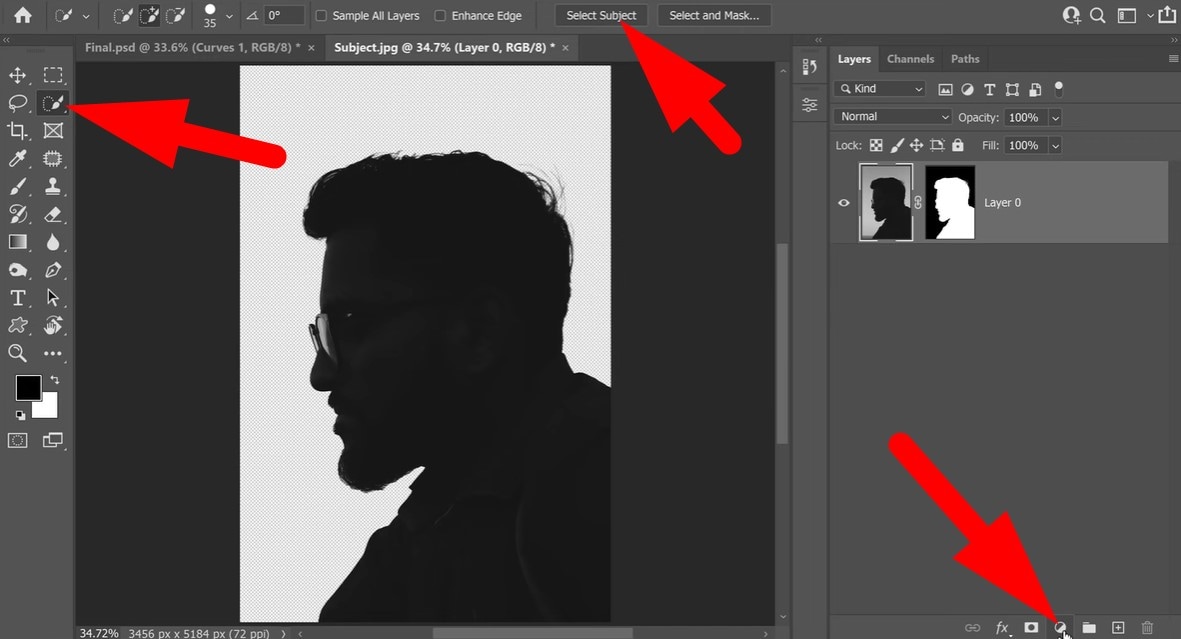Switch to the Paths tab
Screen dimensions: 1181x639
pos(965,59)
